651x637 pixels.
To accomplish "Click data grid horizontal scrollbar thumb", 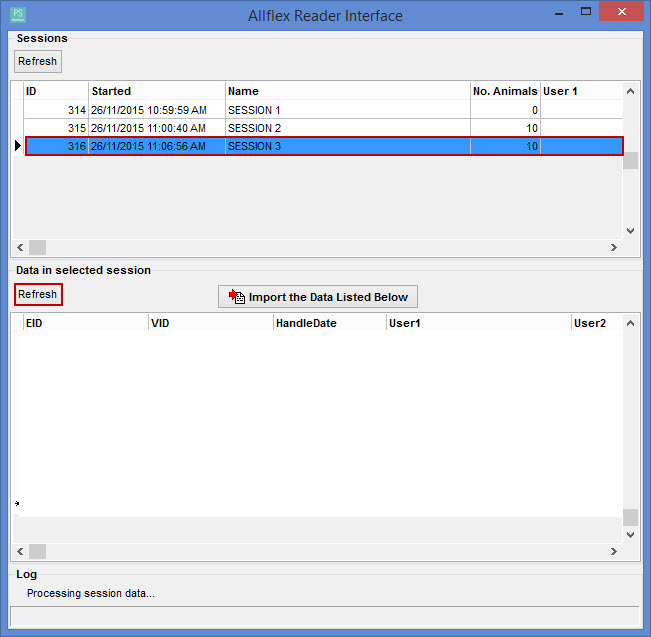I will [37, 551].
